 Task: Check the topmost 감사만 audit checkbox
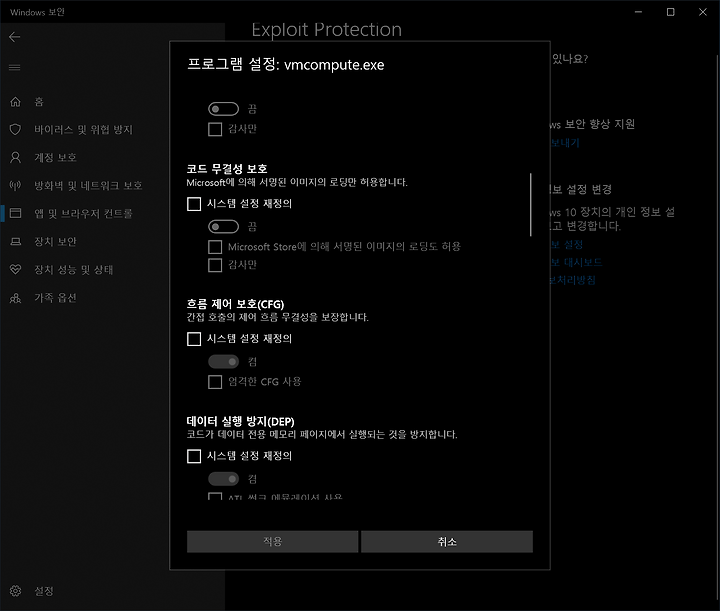[x=215, y=129]
